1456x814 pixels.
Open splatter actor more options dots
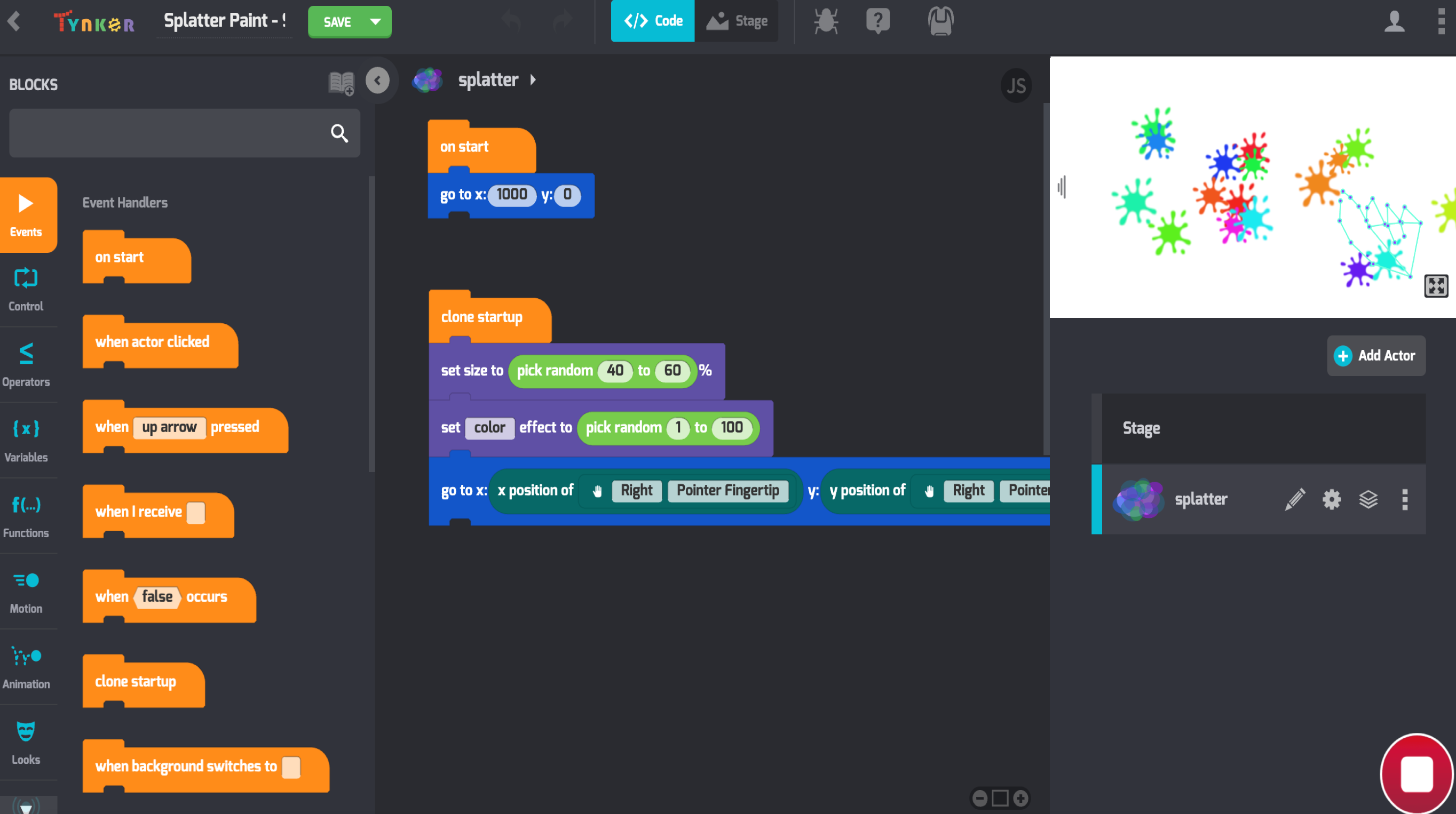tap(1405, 499)
